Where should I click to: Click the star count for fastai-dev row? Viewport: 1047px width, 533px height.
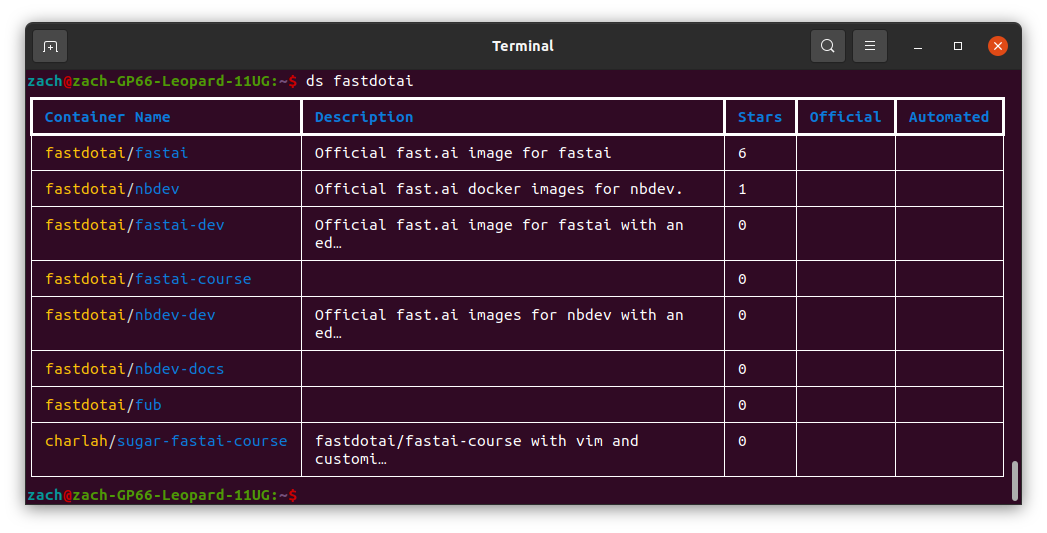click(742, 225)
